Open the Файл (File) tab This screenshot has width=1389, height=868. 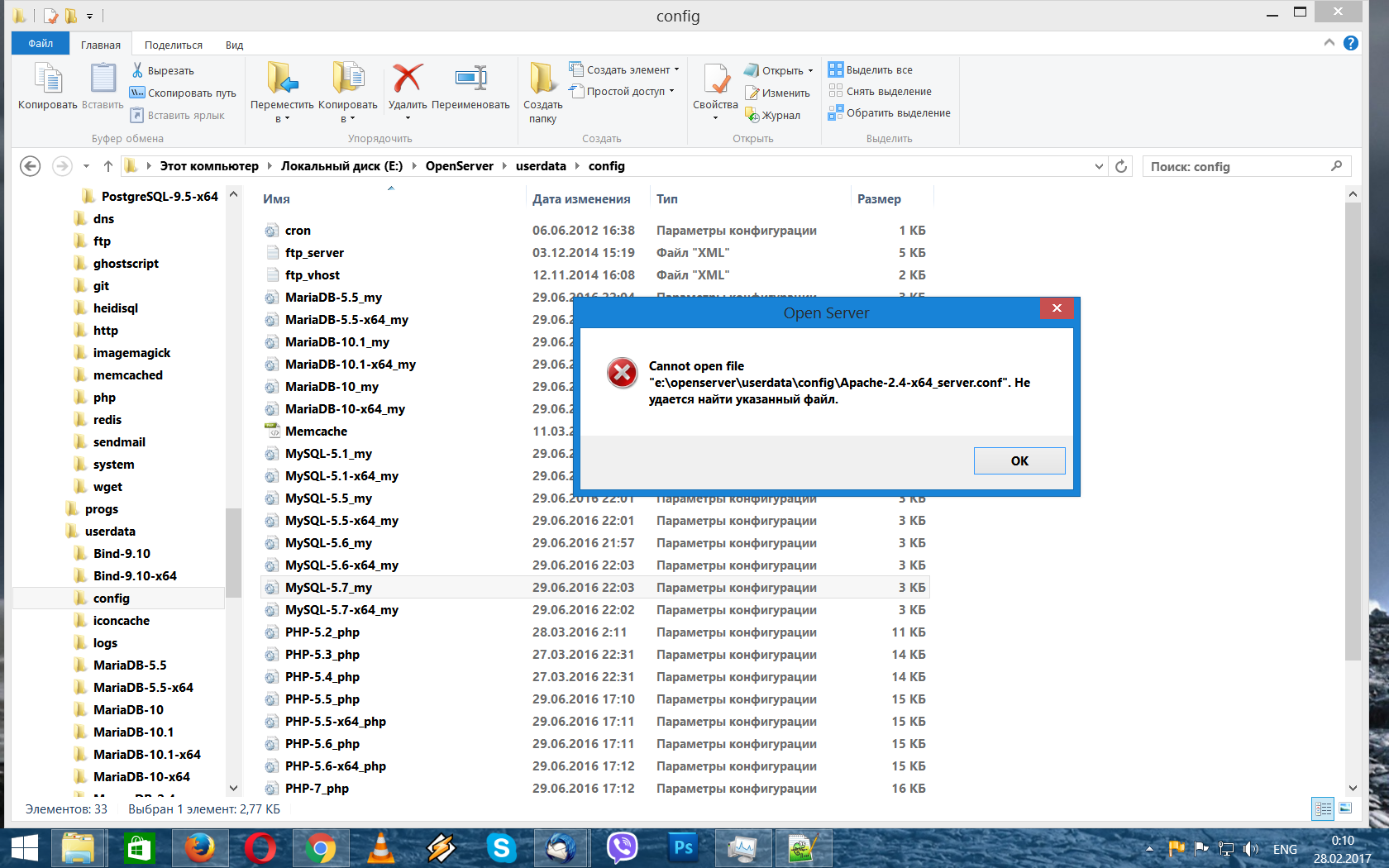41,44
